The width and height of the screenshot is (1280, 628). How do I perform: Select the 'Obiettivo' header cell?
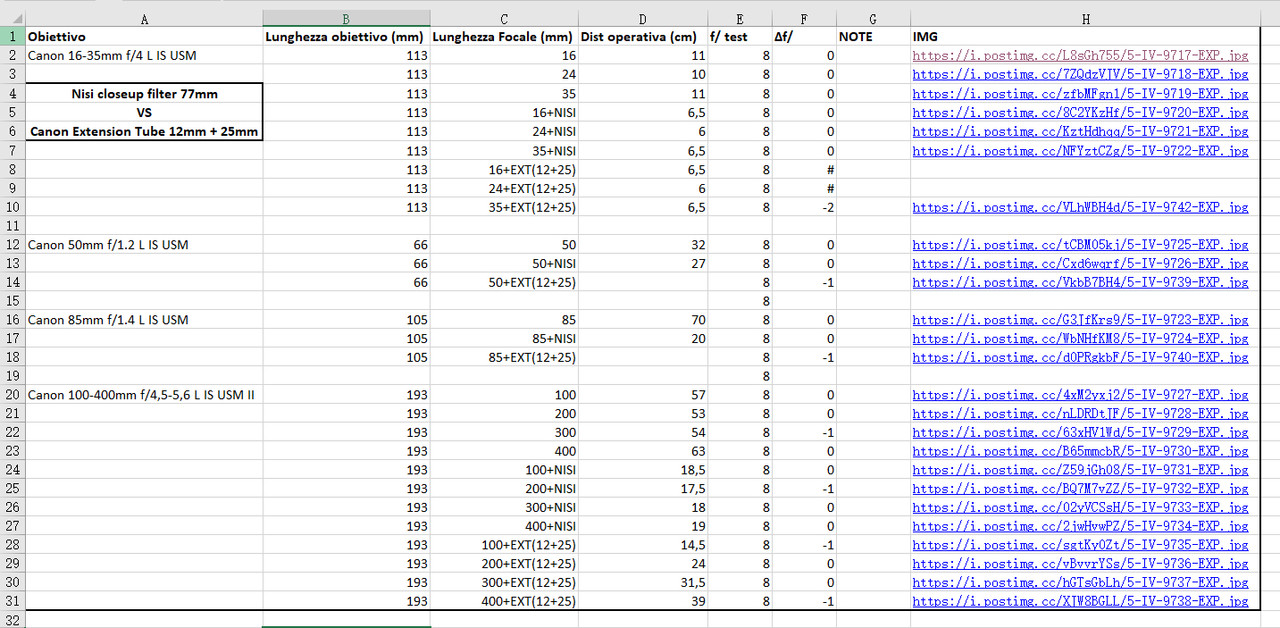pos(144,37)
